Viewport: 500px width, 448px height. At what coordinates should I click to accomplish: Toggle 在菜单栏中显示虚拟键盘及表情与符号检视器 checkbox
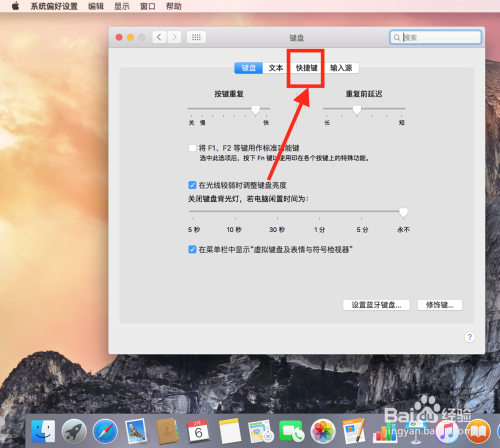point(192,249)
